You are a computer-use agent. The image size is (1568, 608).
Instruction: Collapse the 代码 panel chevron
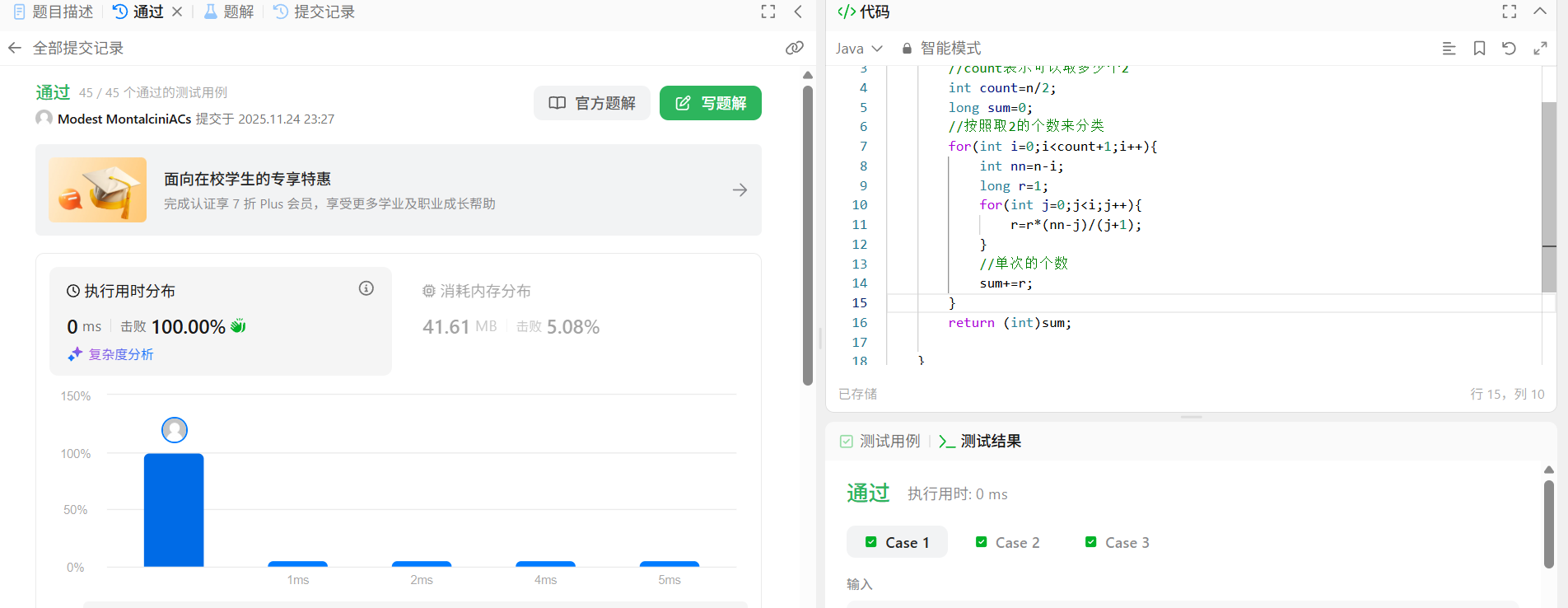click(x=1540, y=12)
